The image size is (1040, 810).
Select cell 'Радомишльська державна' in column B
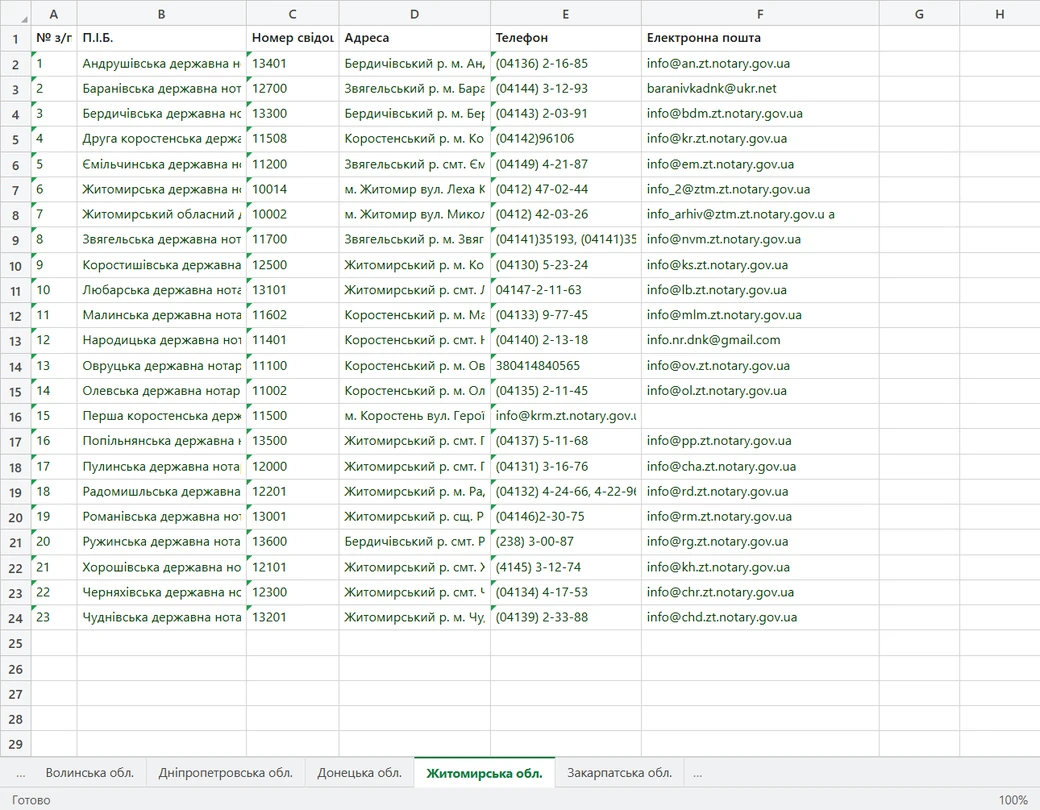point(161,492)
